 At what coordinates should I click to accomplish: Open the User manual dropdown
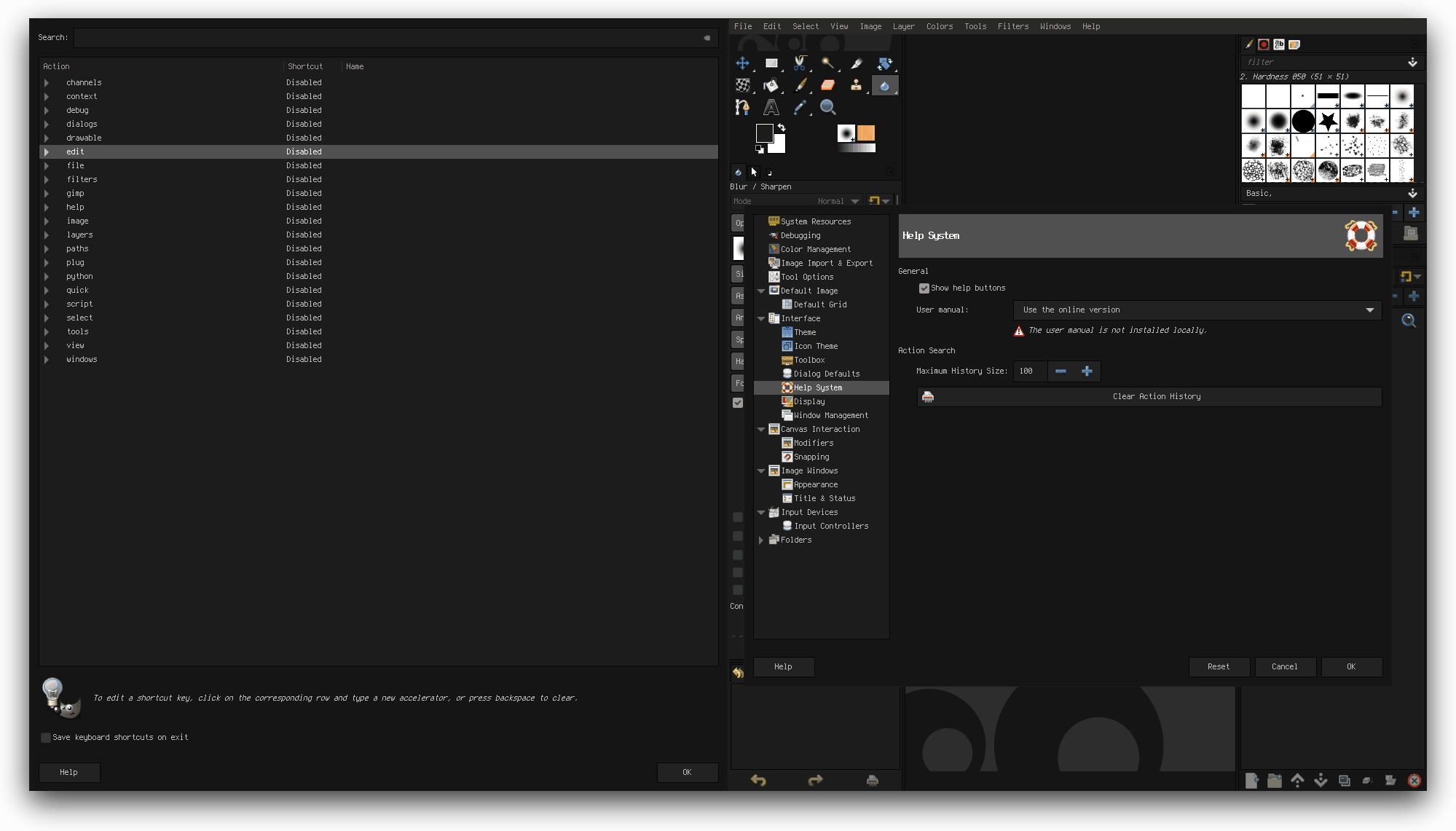click(x=1197, y=310)
